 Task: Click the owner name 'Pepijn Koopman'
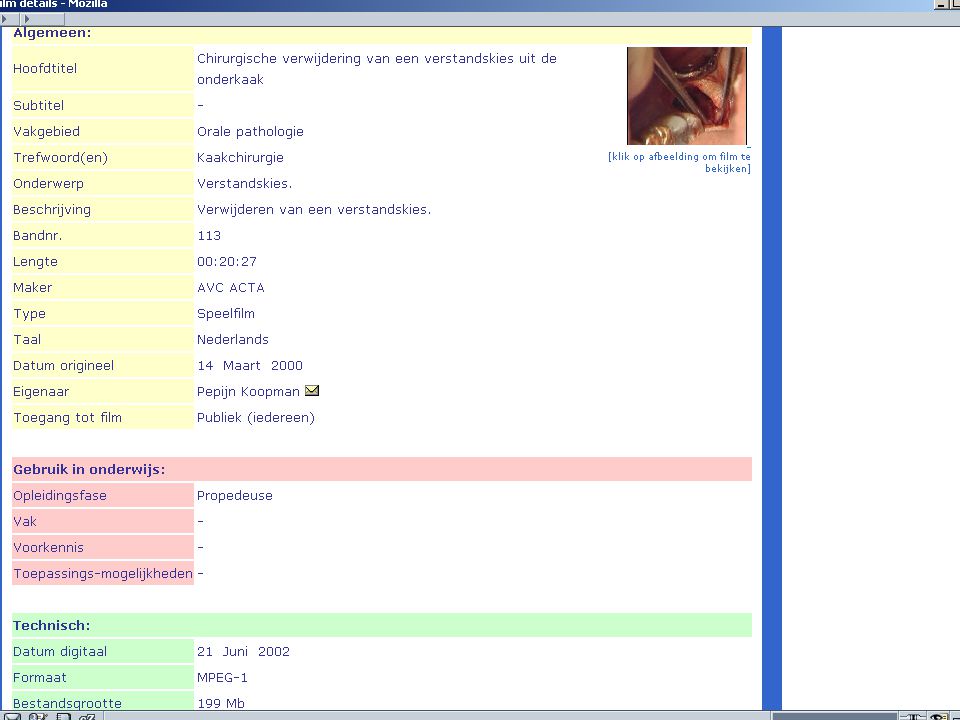(x=248, y=392)
